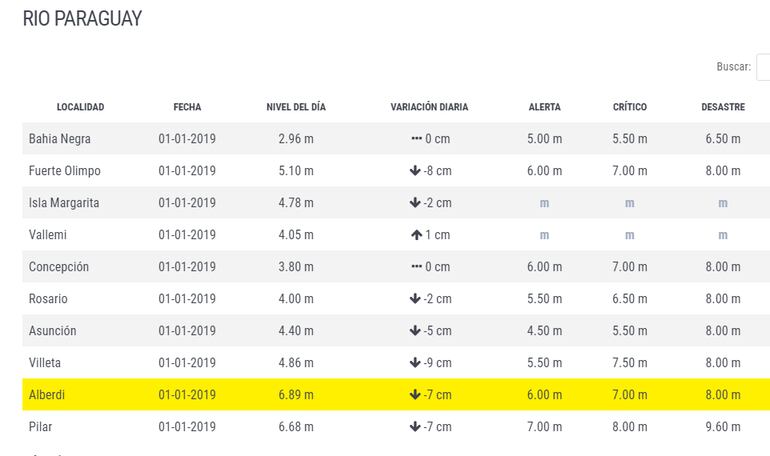This screenshot has height=456, width=770.
Task: Click the down arrow in Pilar row
Action: [415, 427]
